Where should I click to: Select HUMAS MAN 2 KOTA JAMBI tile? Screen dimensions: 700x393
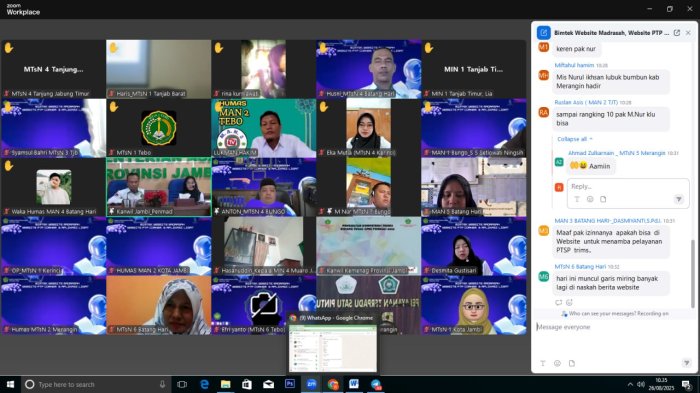coord(158,246)
